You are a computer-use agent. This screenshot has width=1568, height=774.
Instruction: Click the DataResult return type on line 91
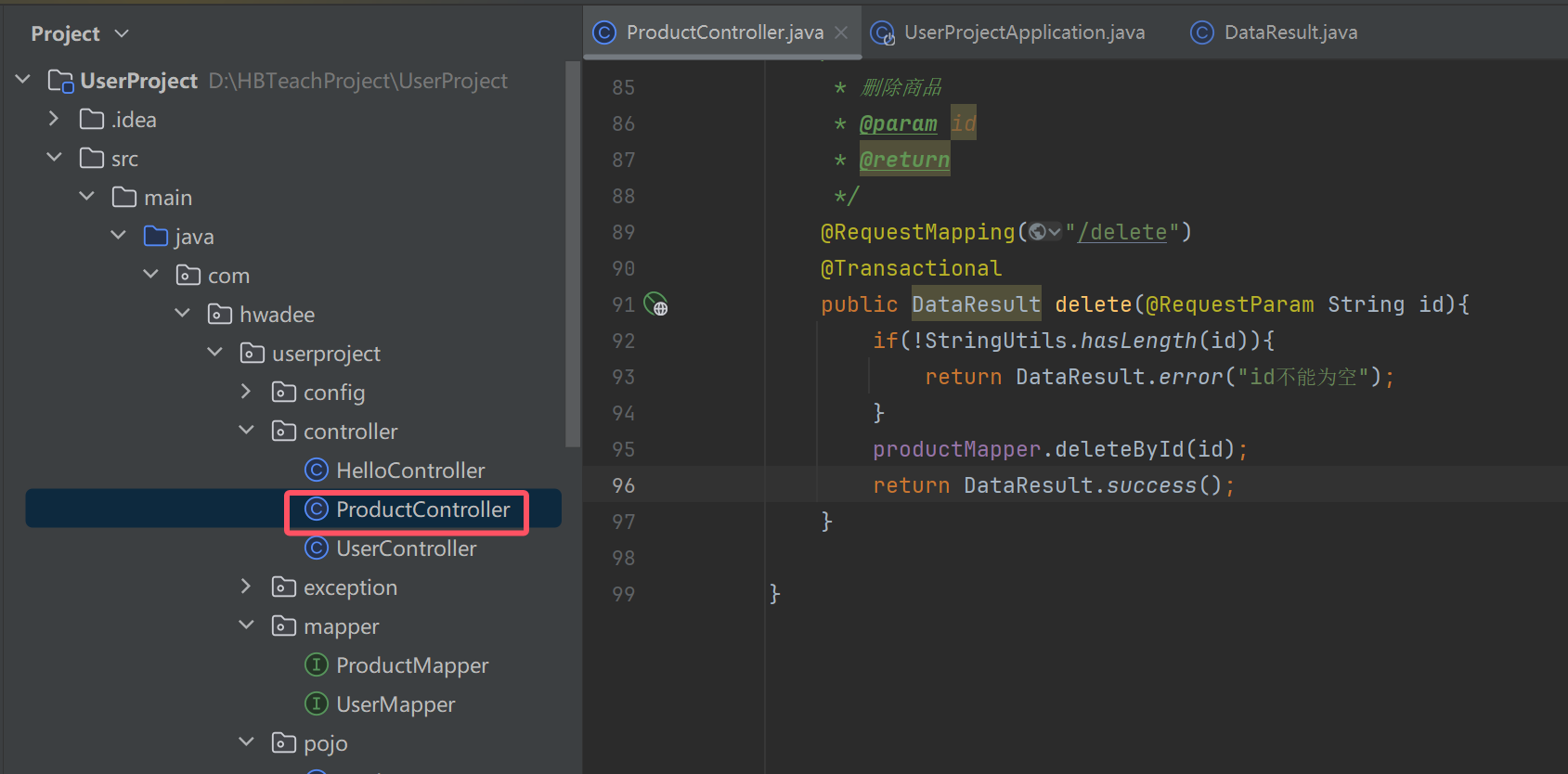coord(977,304)
